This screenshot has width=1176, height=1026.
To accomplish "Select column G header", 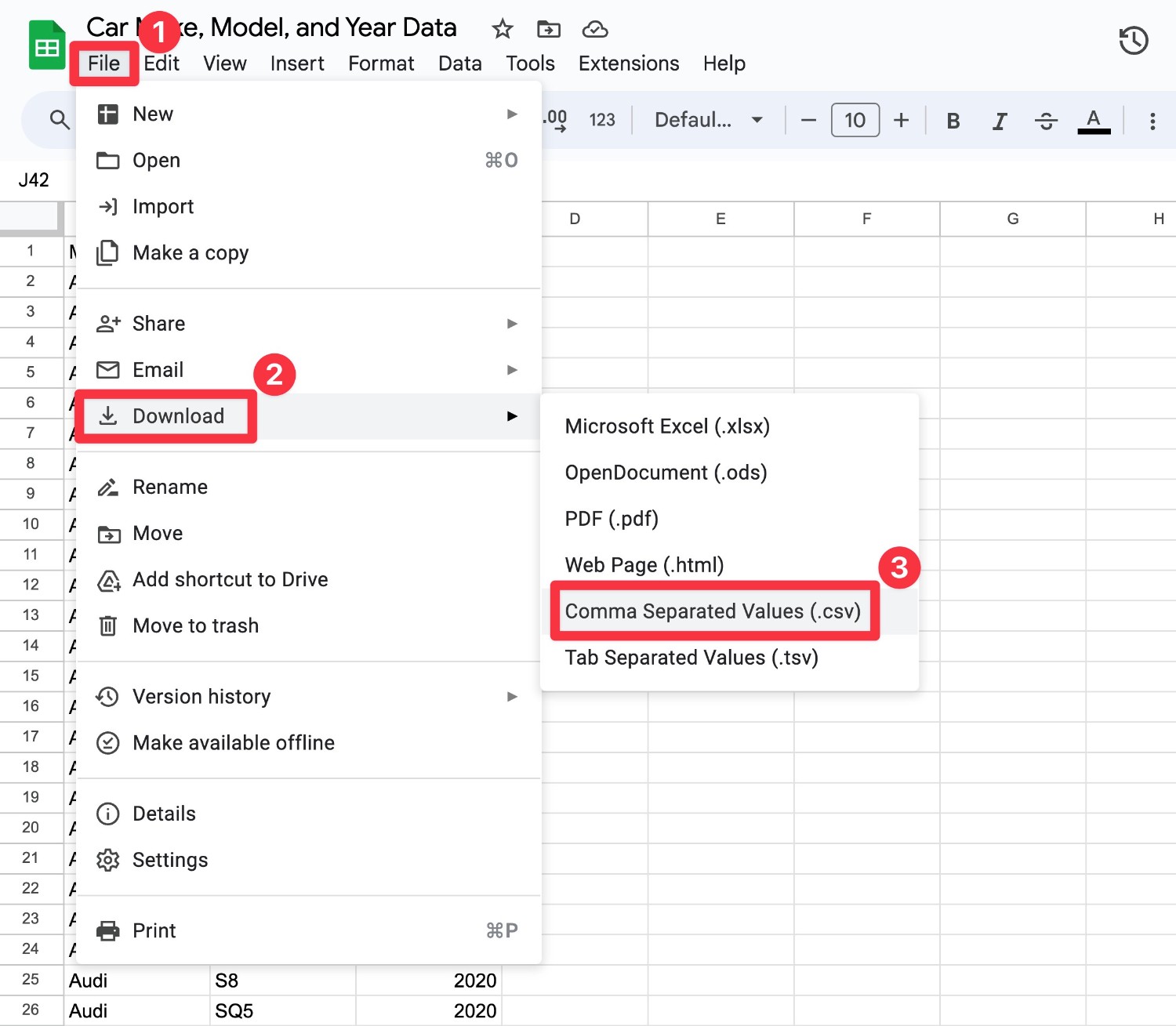I will tap(1012, 219).
